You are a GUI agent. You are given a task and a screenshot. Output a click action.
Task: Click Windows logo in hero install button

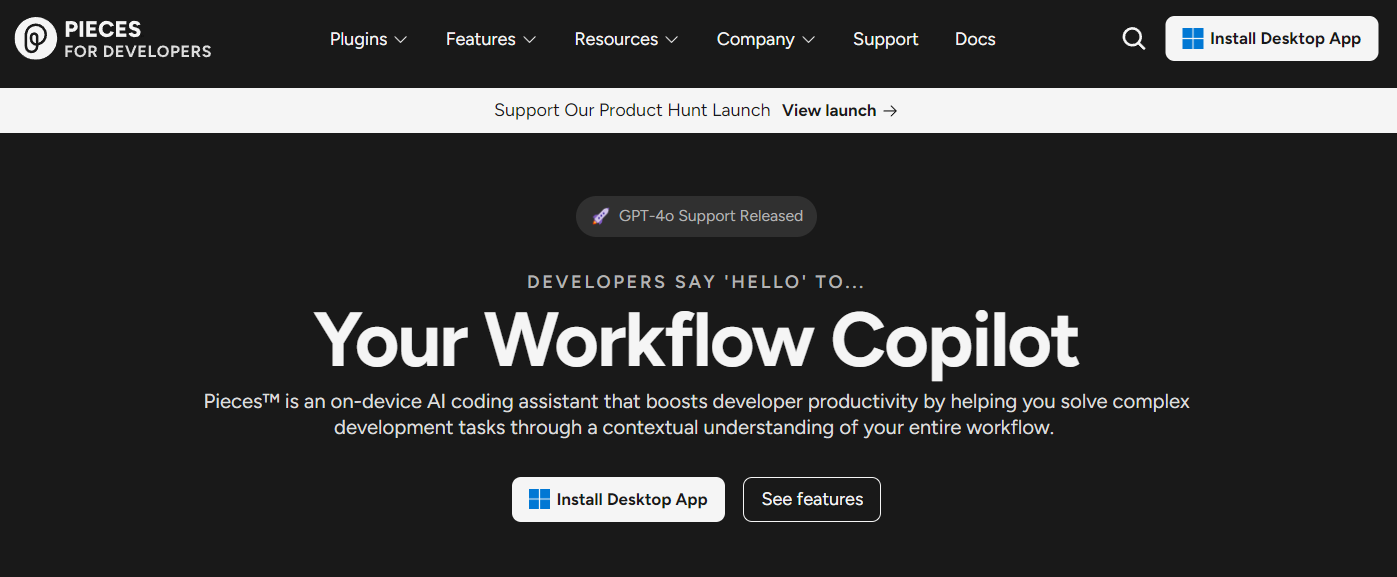coord(539,499)
